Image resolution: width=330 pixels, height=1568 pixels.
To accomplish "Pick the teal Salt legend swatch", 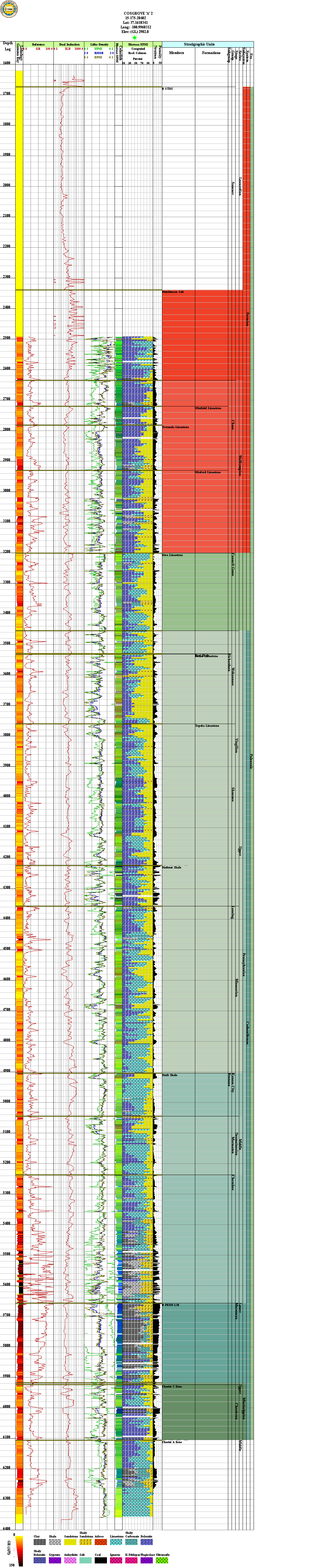I will (85, 1561).
